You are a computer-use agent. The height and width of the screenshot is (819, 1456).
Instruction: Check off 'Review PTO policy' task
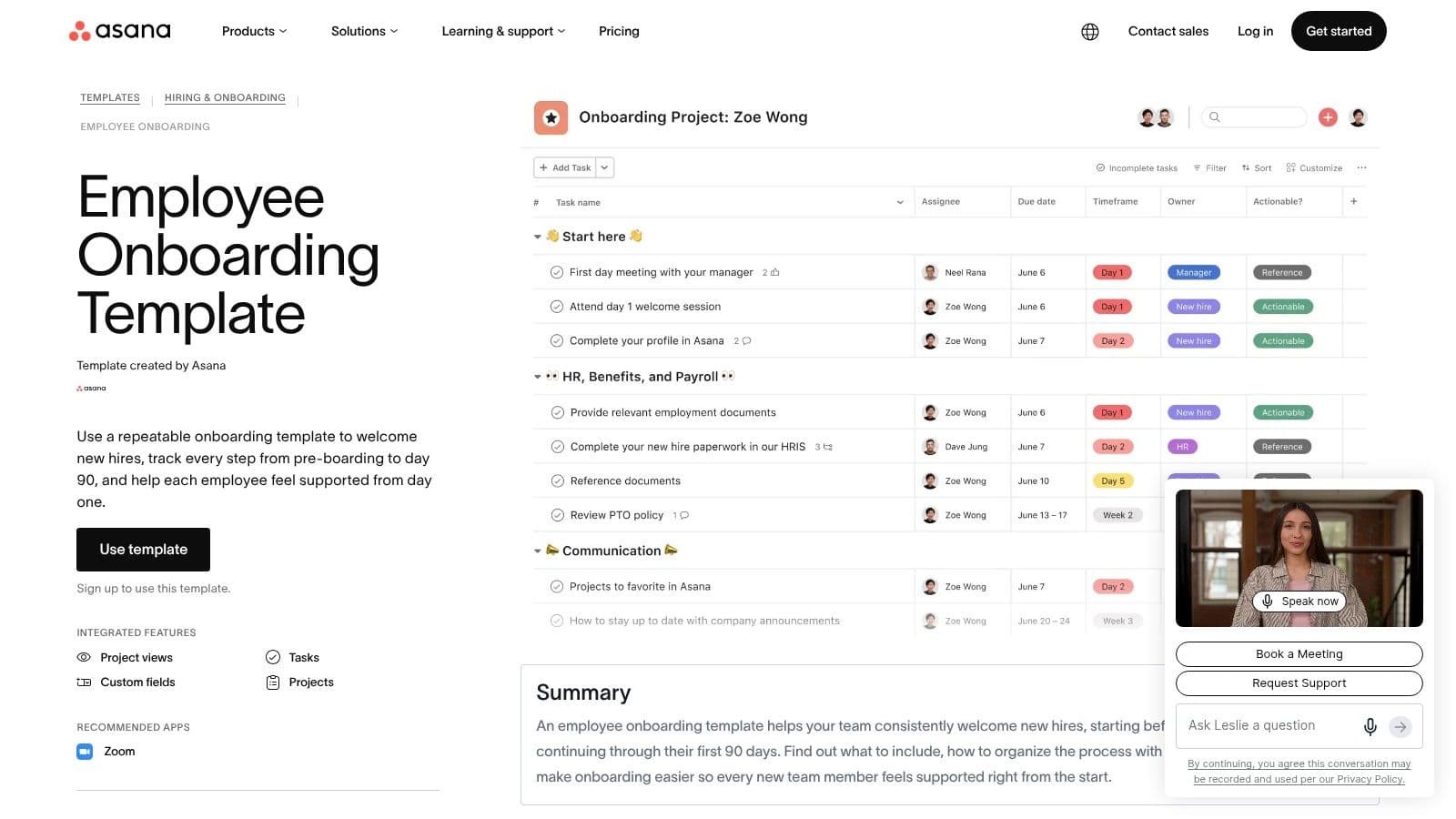(x=557, y=515)
